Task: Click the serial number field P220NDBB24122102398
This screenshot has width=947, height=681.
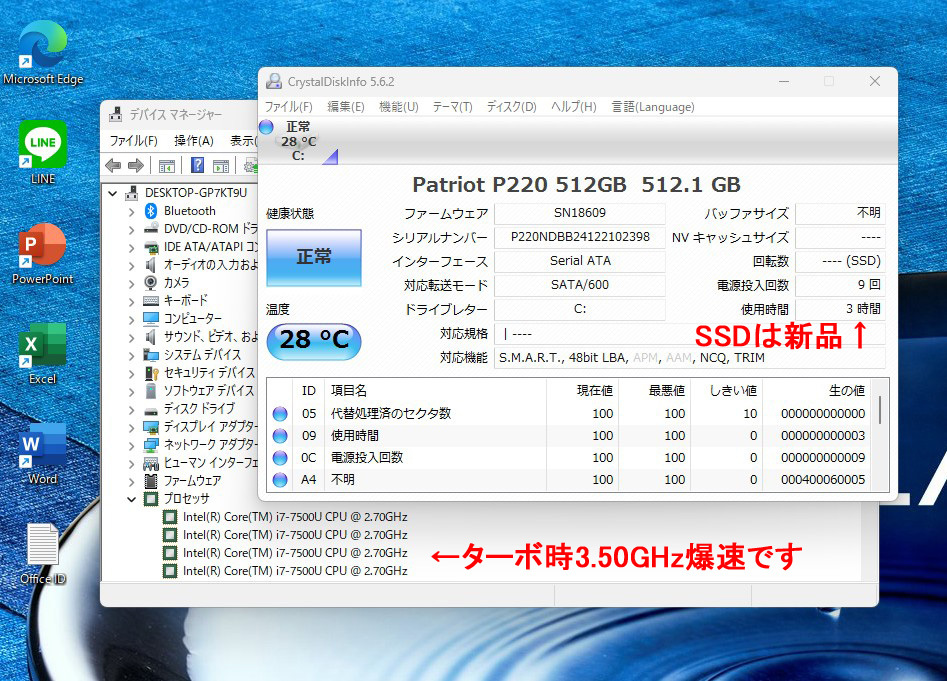Action: 580,237
